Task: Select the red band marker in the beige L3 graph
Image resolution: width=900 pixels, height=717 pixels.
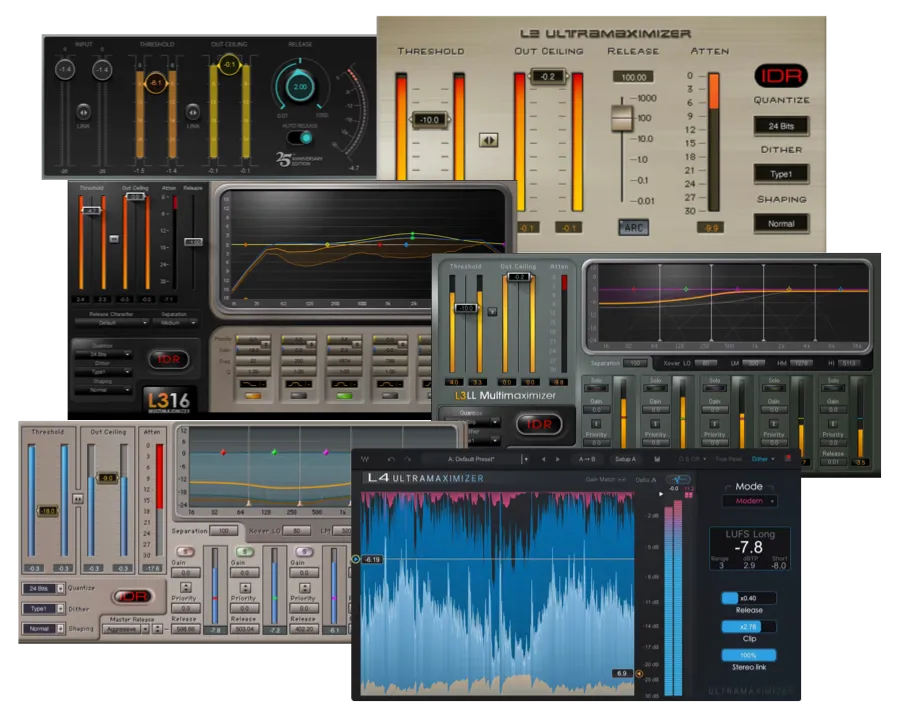Action: click(223, 452)
